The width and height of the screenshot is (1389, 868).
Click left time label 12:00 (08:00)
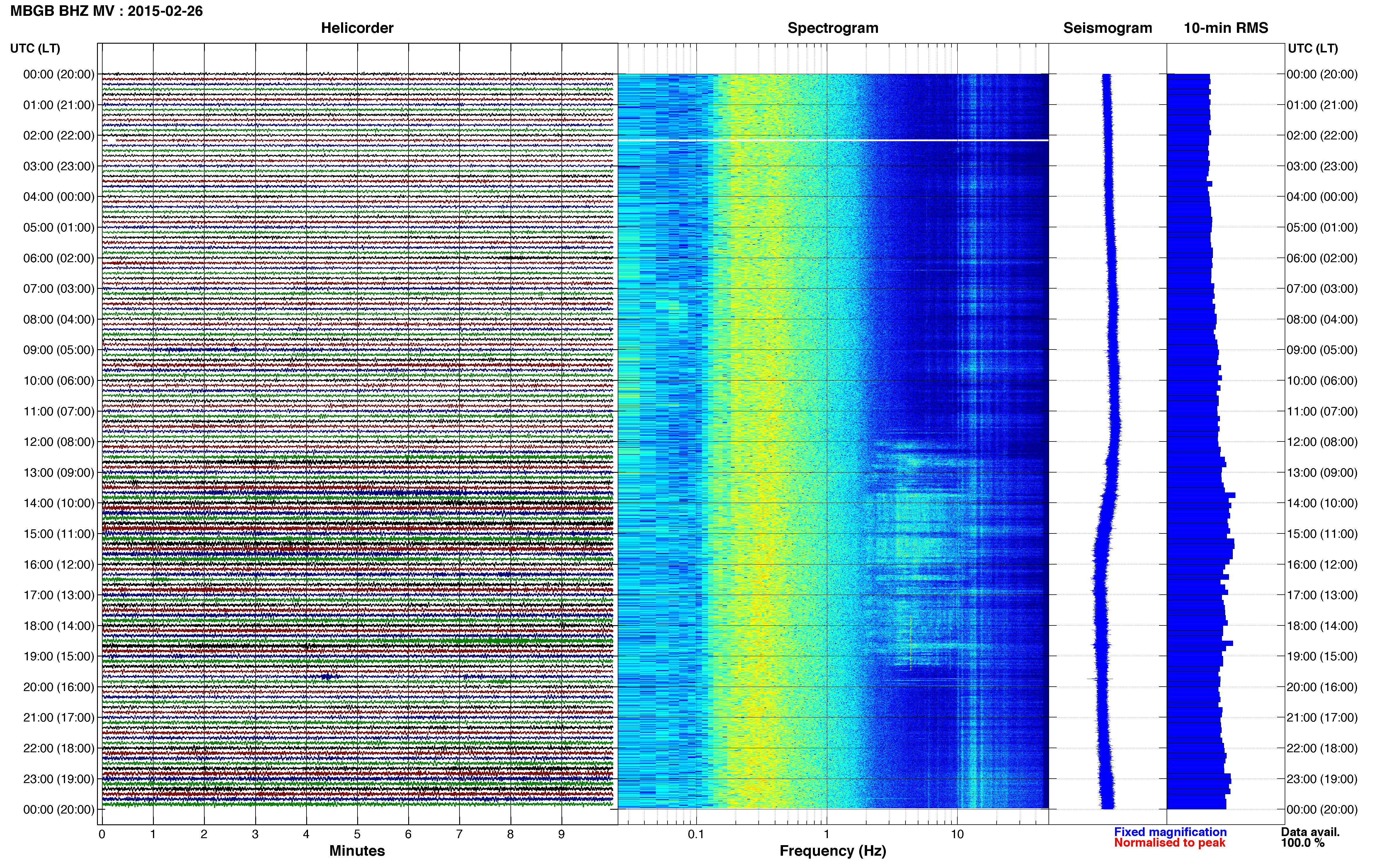pyautogui.click(x=59, y=442)
